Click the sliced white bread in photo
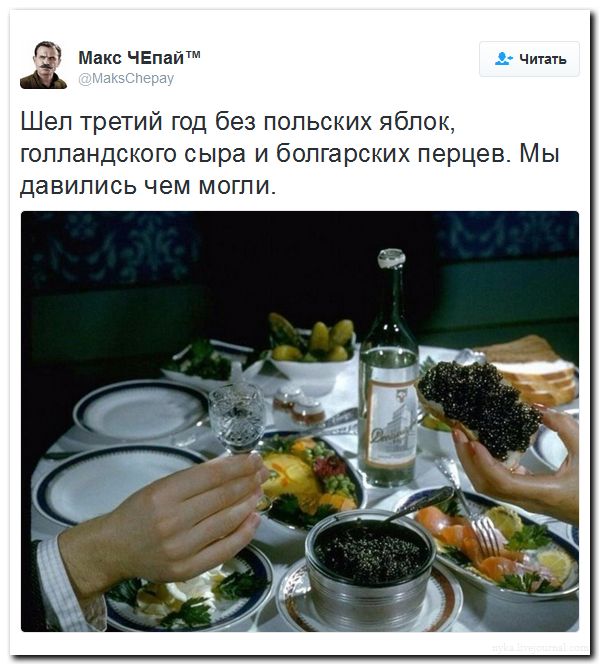 (x=527, y=368)
